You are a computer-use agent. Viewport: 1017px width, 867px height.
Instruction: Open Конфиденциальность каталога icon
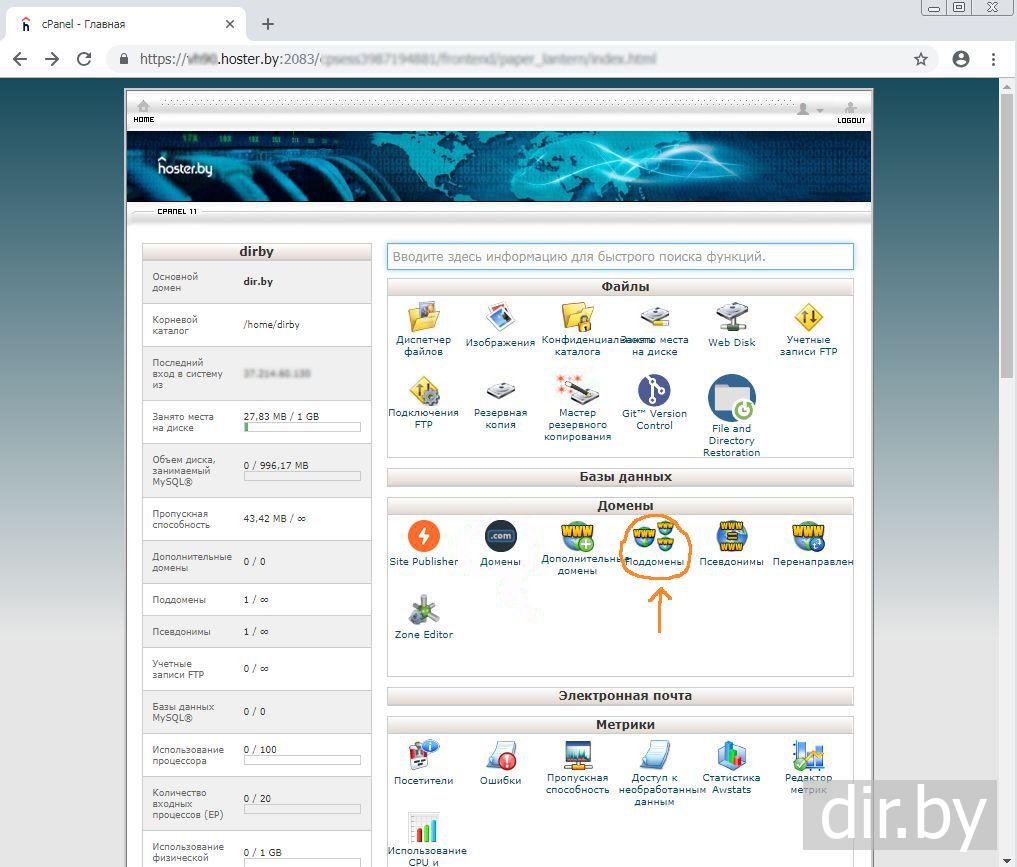[x=577, y=317]
